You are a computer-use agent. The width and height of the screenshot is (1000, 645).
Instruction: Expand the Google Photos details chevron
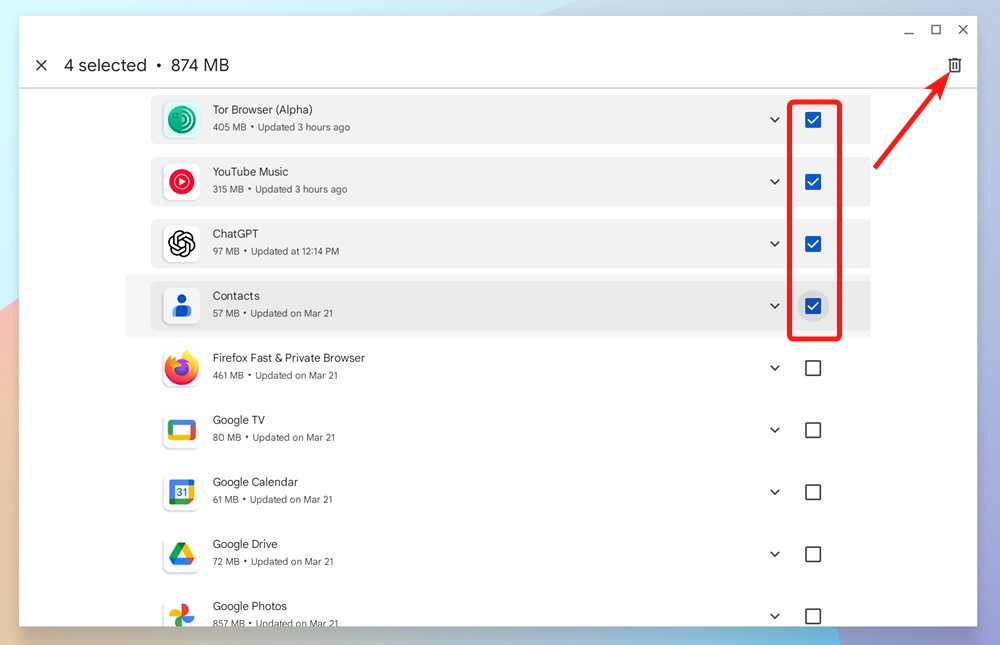(775, 616)
